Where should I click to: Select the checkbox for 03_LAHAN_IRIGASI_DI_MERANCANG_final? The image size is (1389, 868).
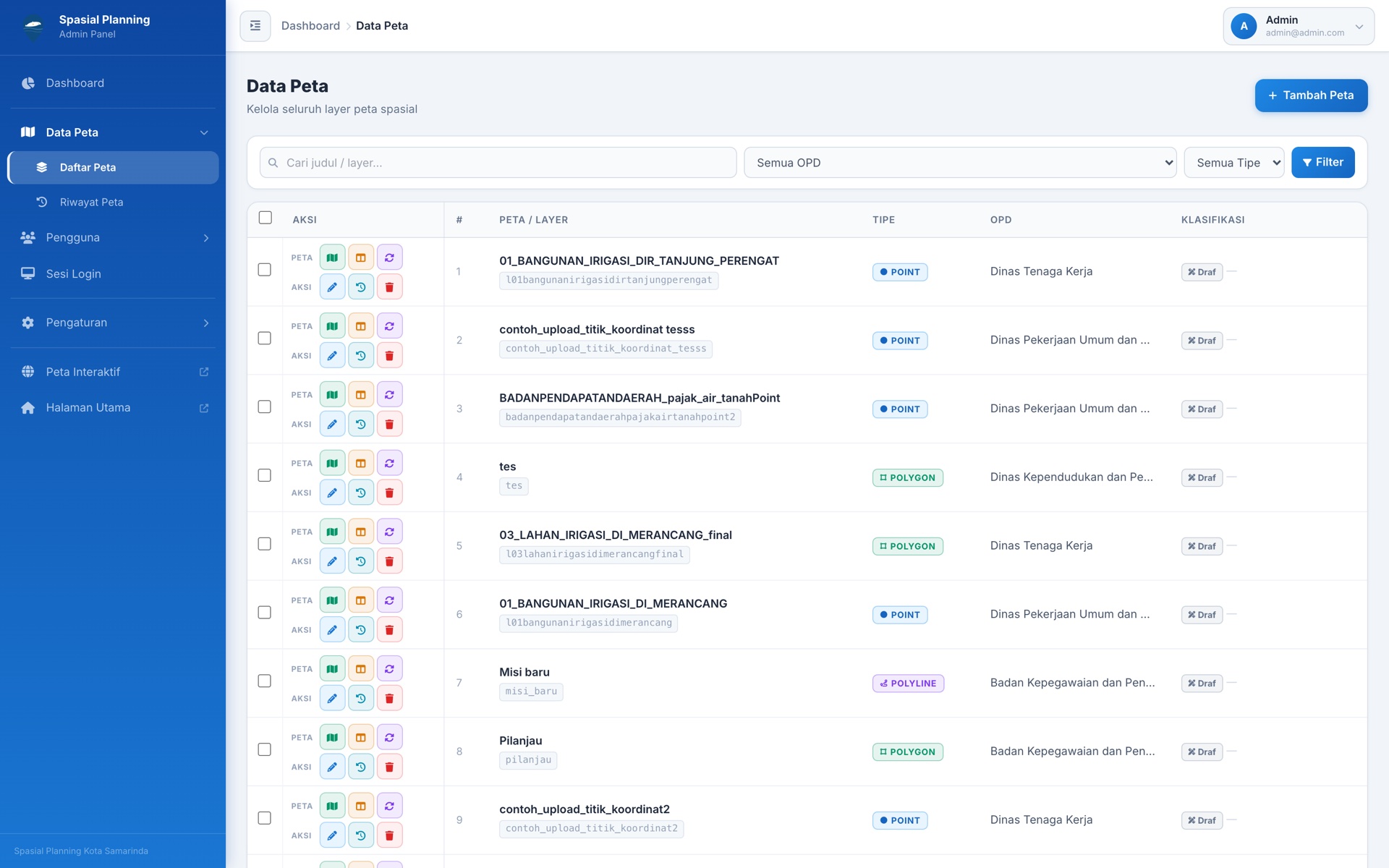[265, 544]
